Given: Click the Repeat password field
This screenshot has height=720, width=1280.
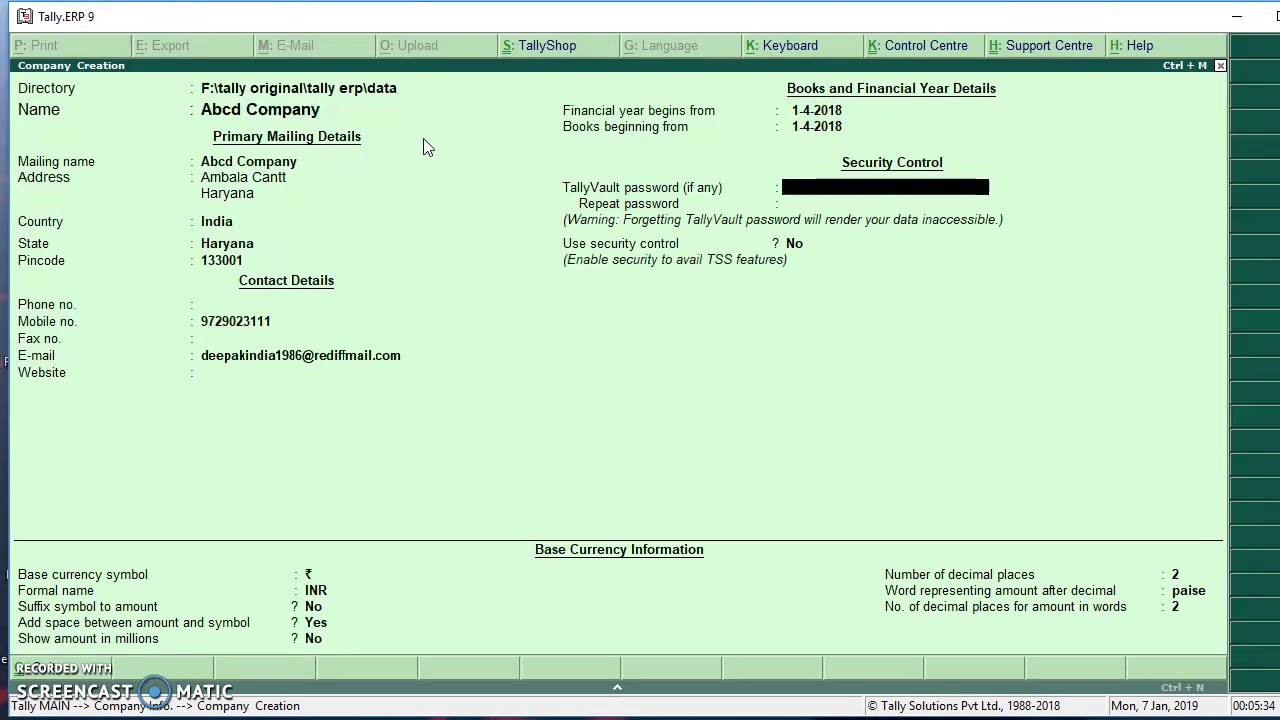Looking at the screenshot, I should 885,204.
